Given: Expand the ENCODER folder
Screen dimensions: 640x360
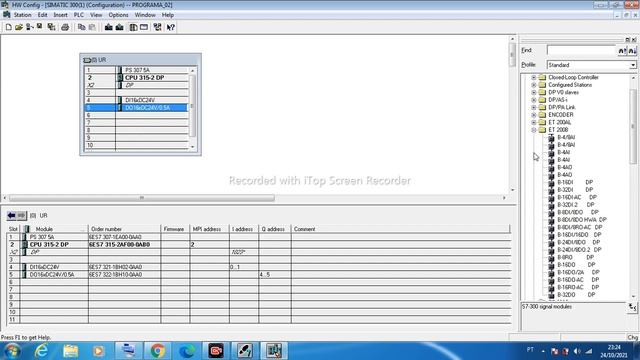Looking at the screenshot, I should click(533, 115).
